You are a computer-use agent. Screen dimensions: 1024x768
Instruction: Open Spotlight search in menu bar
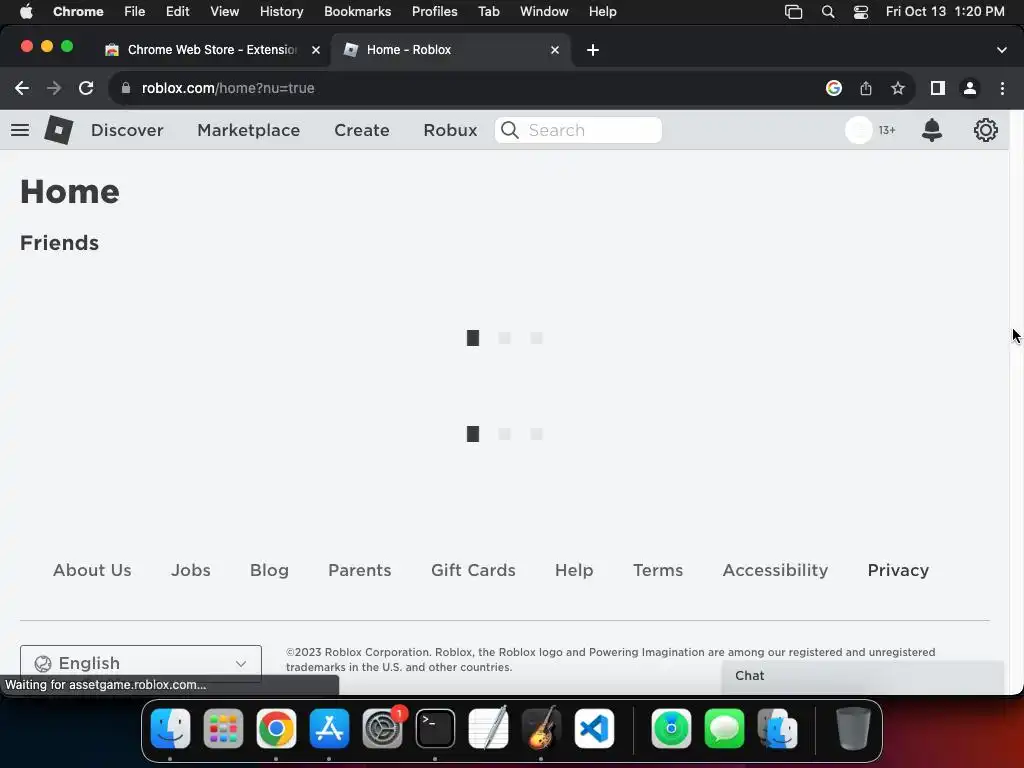(827, 12)
